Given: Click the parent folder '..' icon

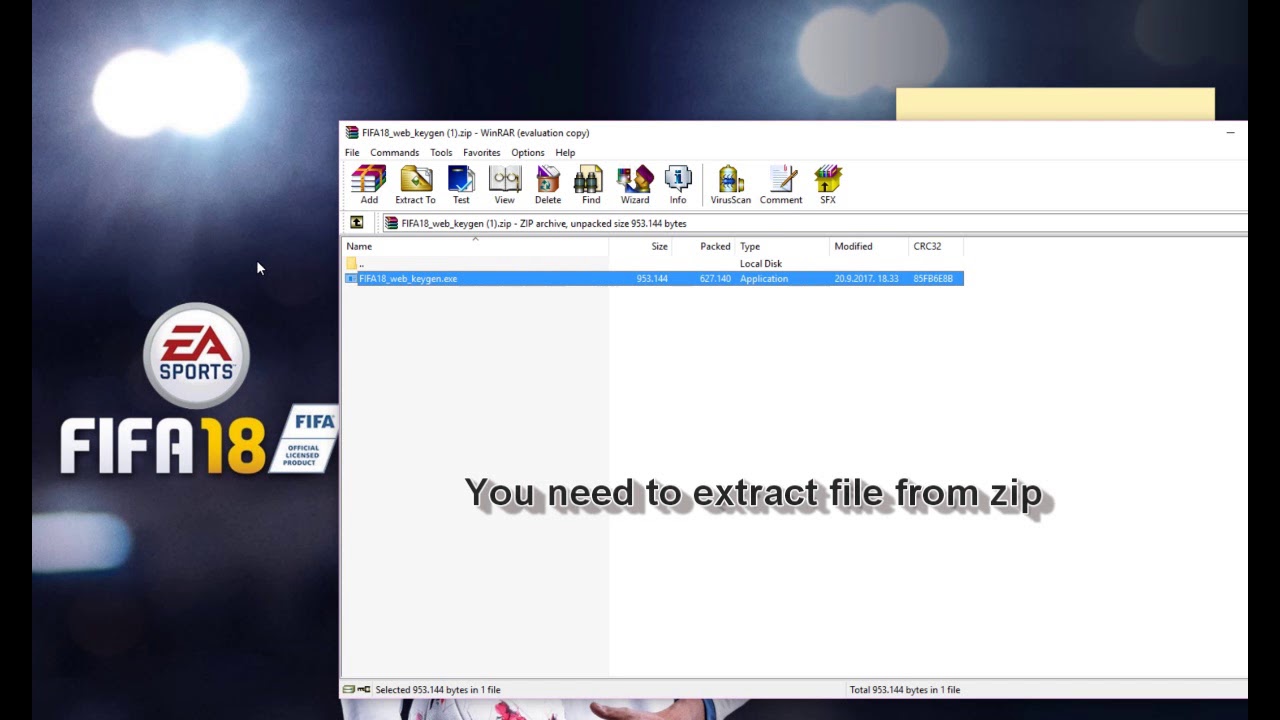Looking at the screenshot, I should coord(352,264).
